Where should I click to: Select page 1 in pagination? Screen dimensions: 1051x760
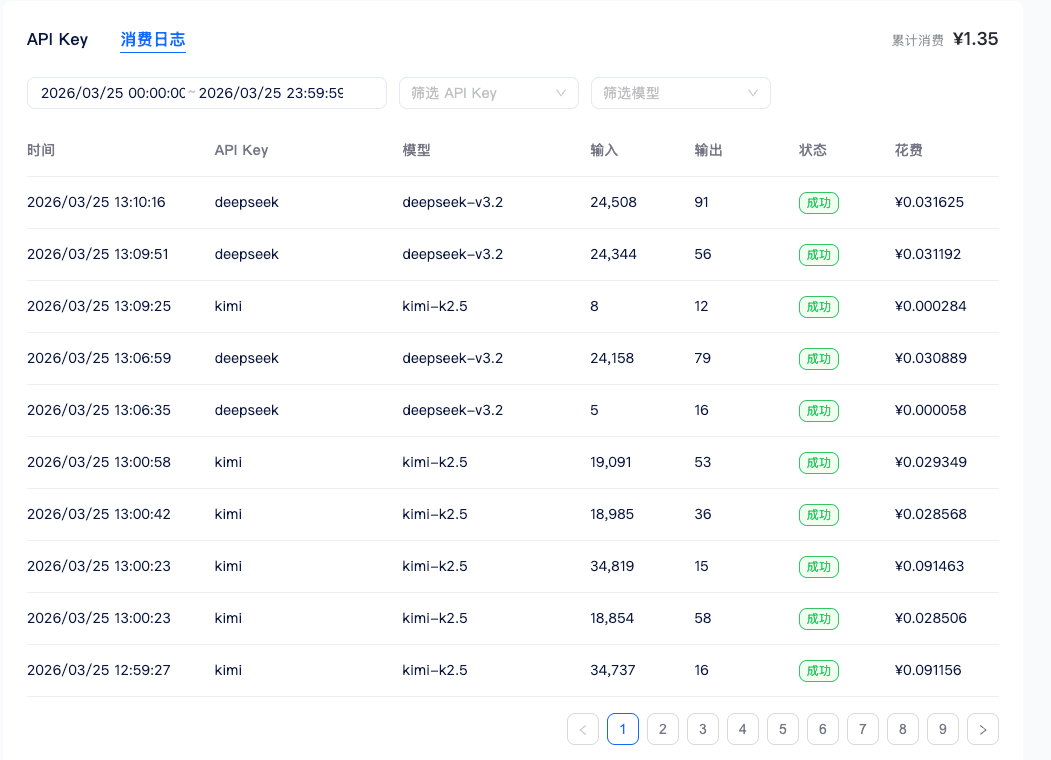(622, 729)
